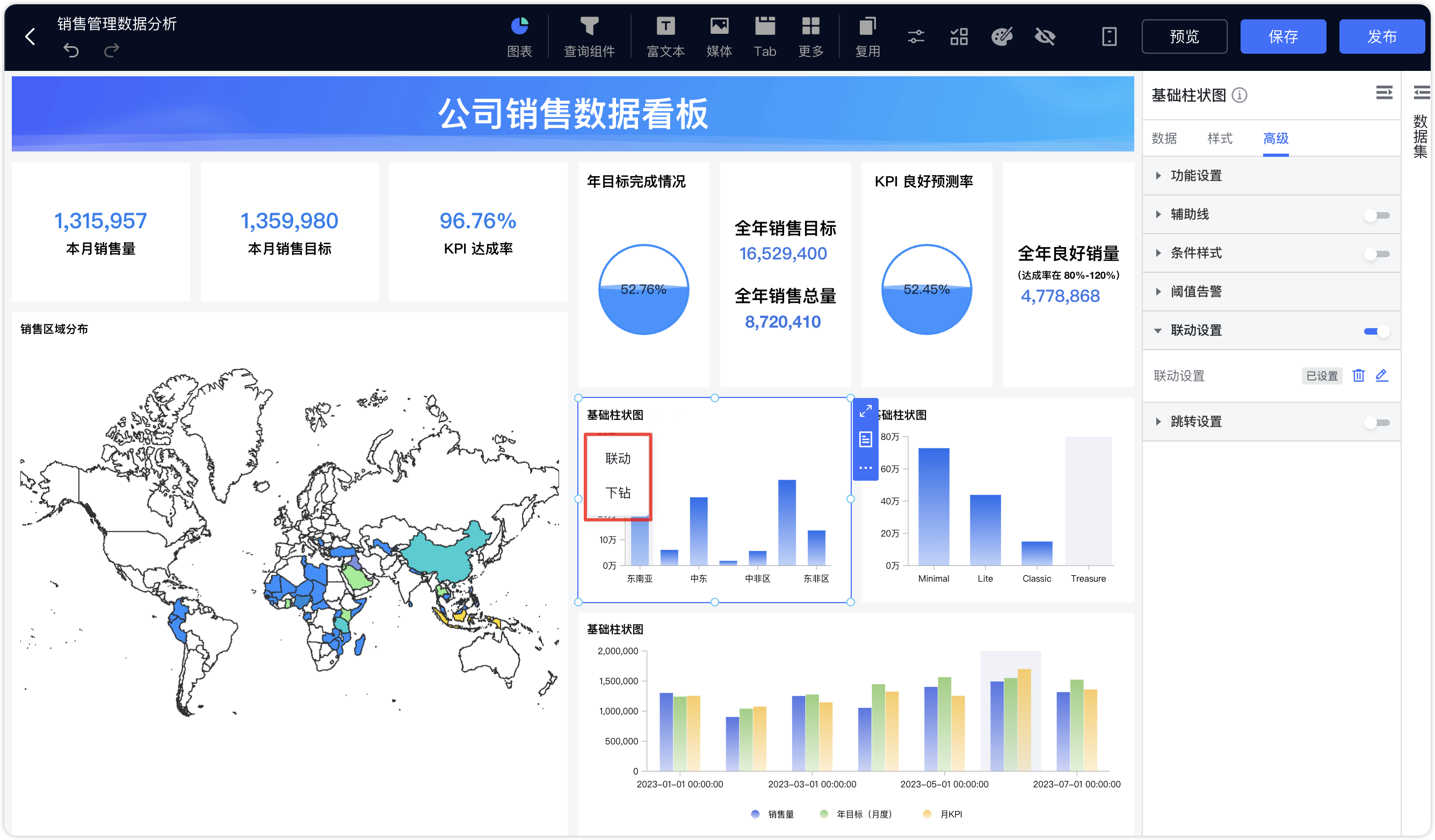Click the 销售管理数据分析 dashboard name
1435x840 pixels.
tap(117, 23)
